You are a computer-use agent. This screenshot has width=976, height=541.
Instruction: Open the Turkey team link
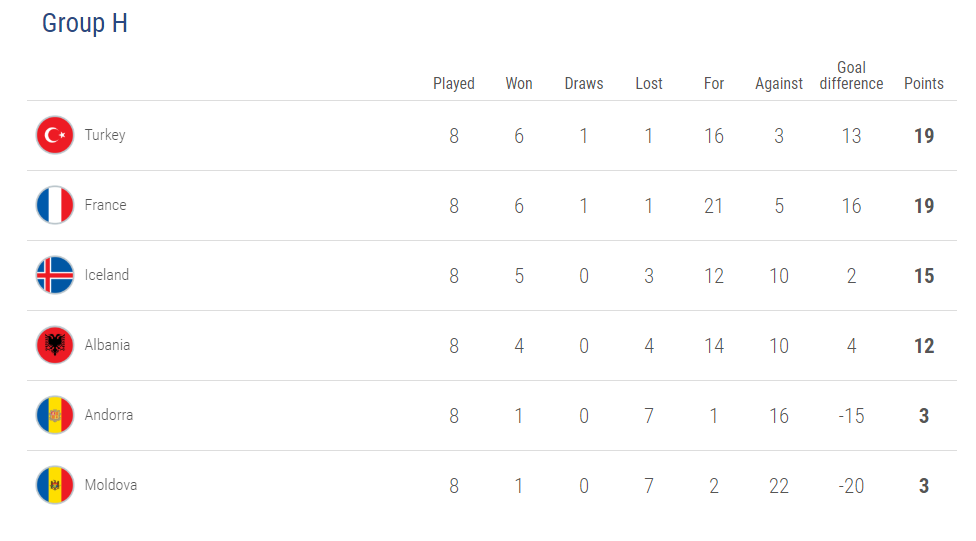click(x=105, y=135)
